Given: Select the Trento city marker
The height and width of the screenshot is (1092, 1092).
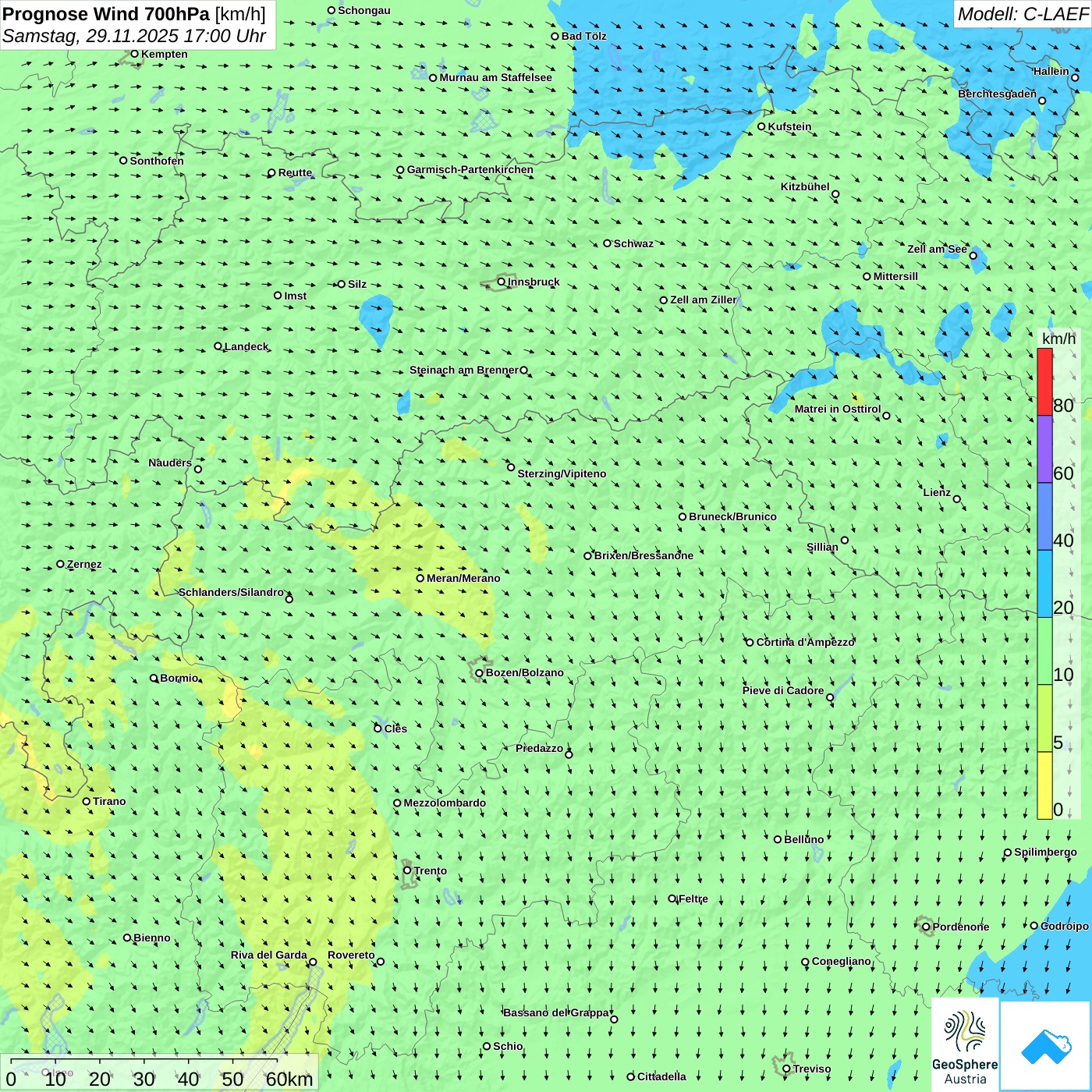Looking at the screenshot, I should (x=407, y=870).
